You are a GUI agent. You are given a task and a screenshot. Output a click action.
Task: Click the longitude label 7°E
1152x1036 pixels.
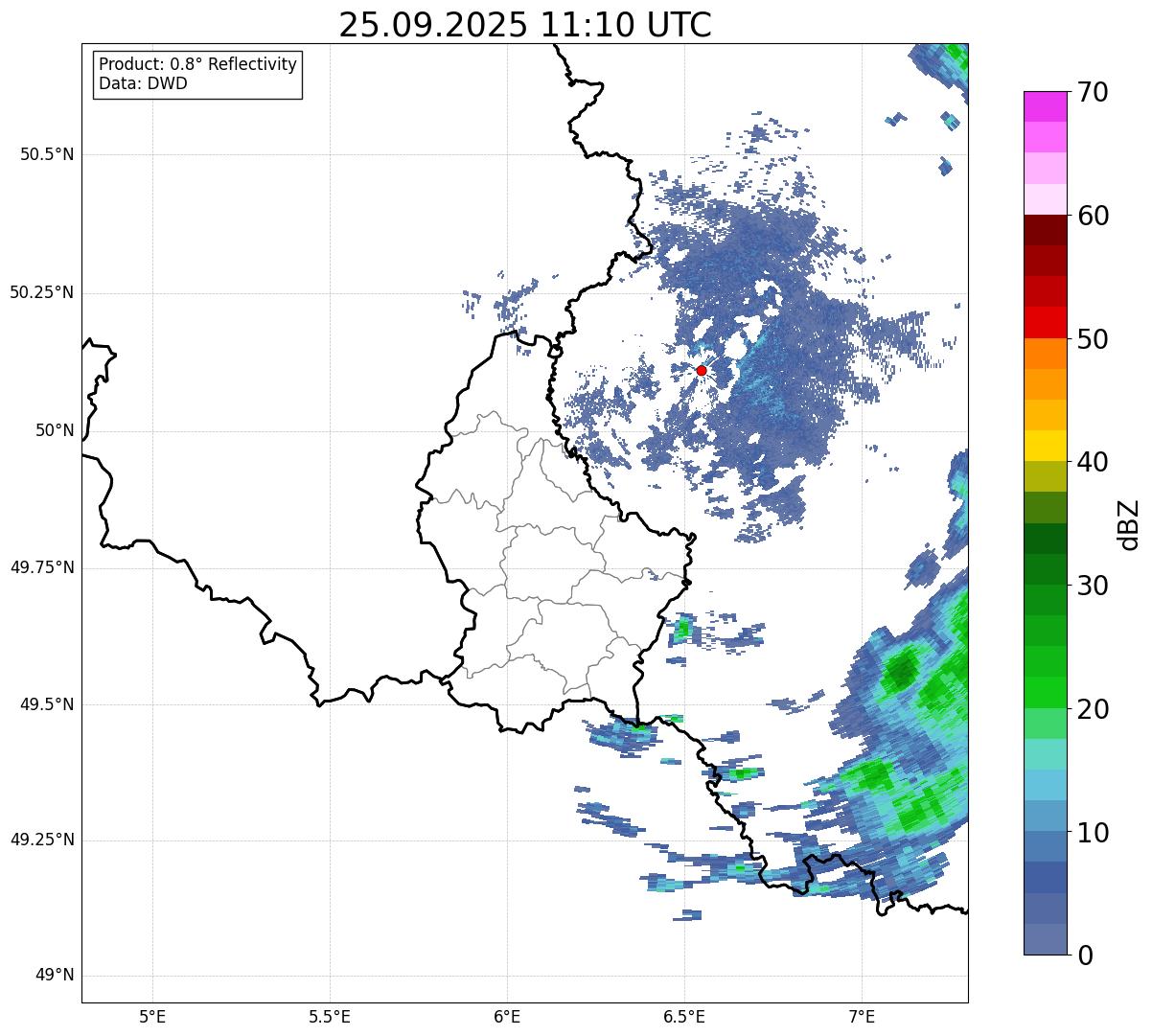click(862, 1016)
